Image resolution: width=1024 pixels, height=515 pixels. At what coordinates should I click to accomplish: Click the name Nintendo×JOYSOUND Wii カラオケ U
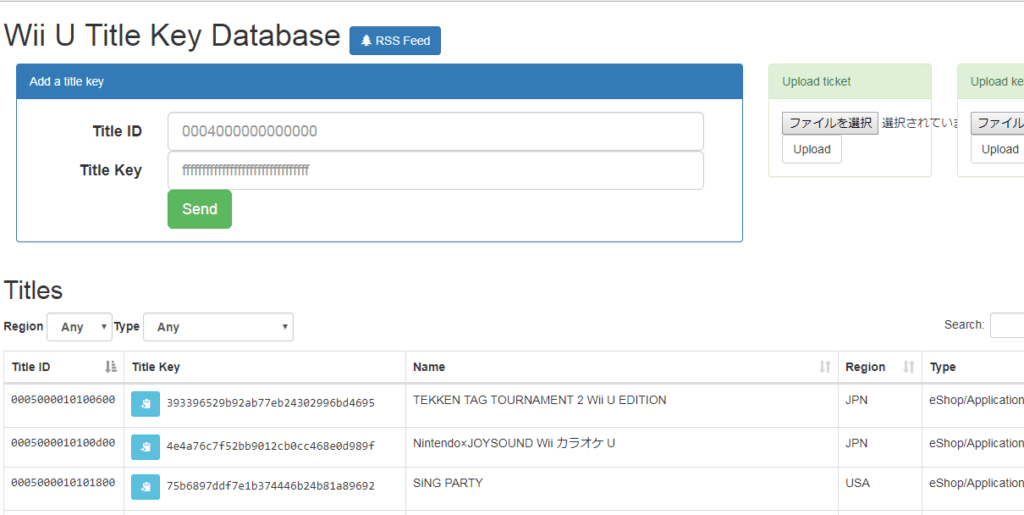[x=514, y=443]
